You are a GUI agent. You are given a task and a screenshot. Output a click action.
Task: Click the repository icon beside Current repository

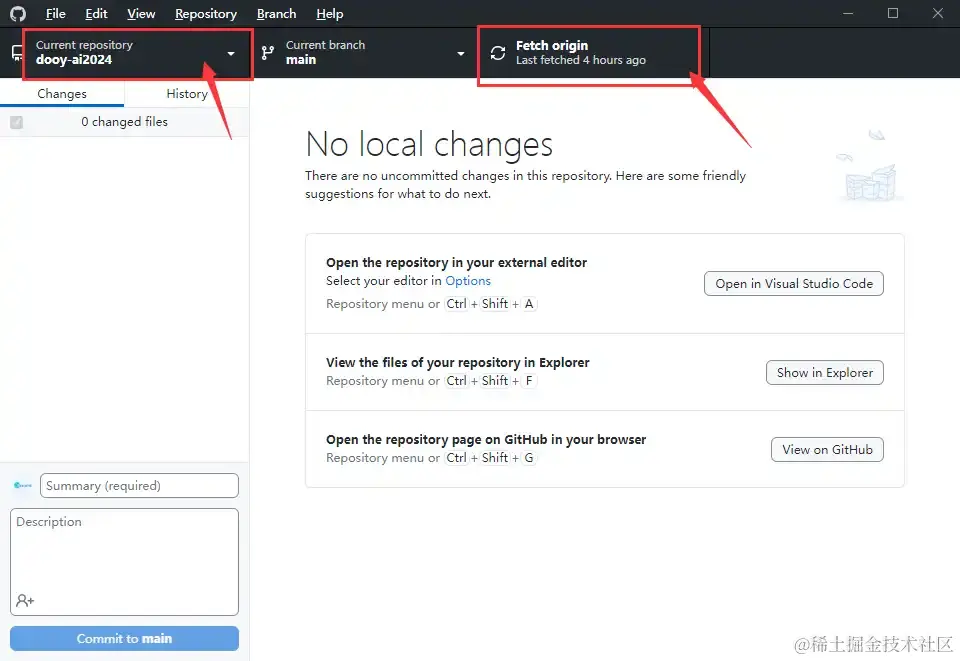tap(17, 53)
